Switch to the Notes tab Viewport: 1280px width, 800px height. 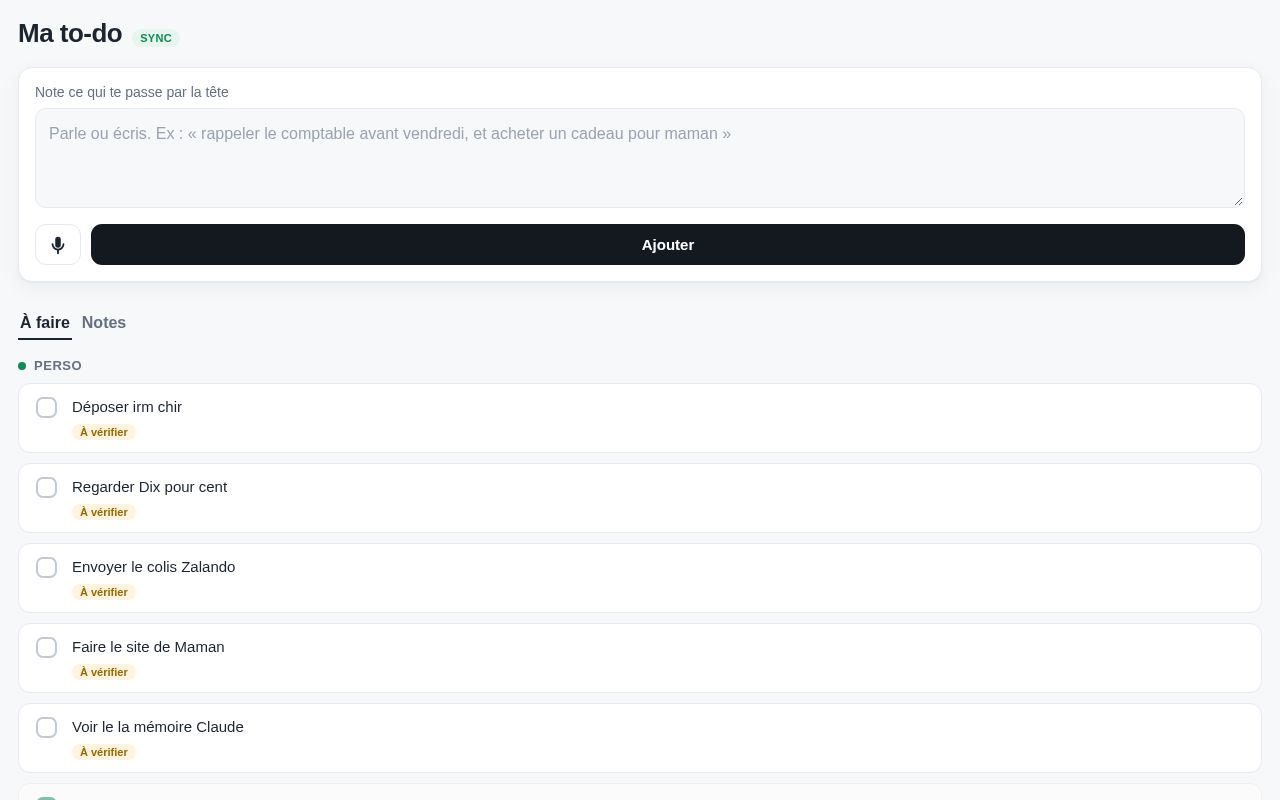[x=104, y=323]
